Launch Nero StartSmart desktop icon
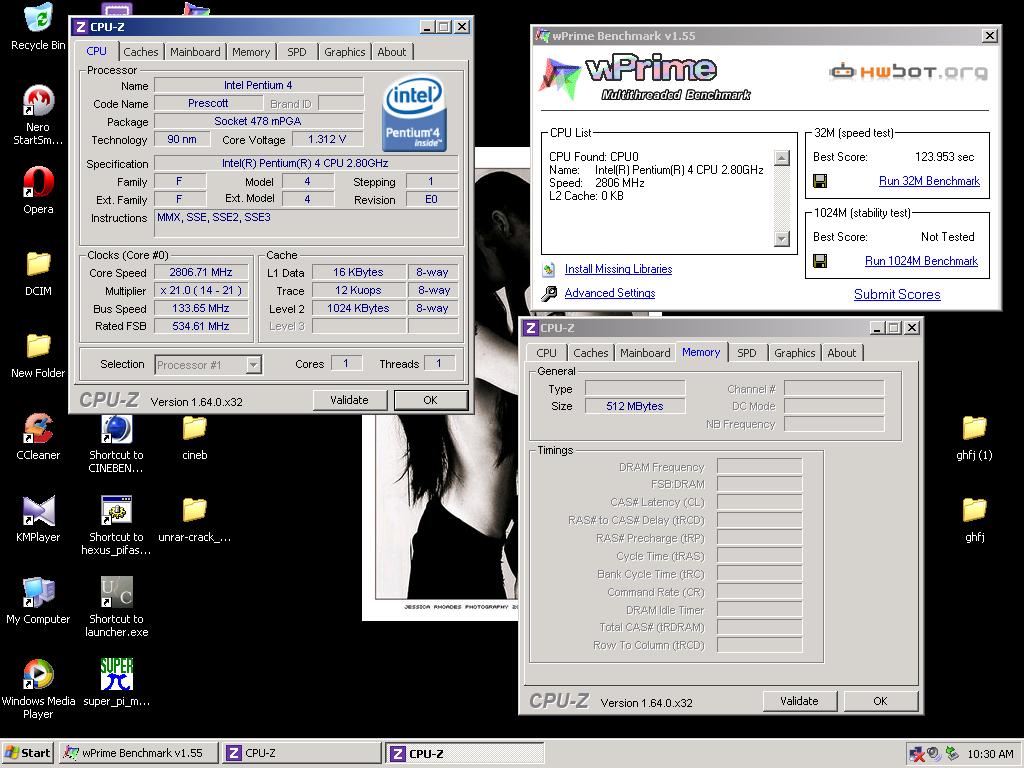The image size is (1024, 768). tap(38, 100)
